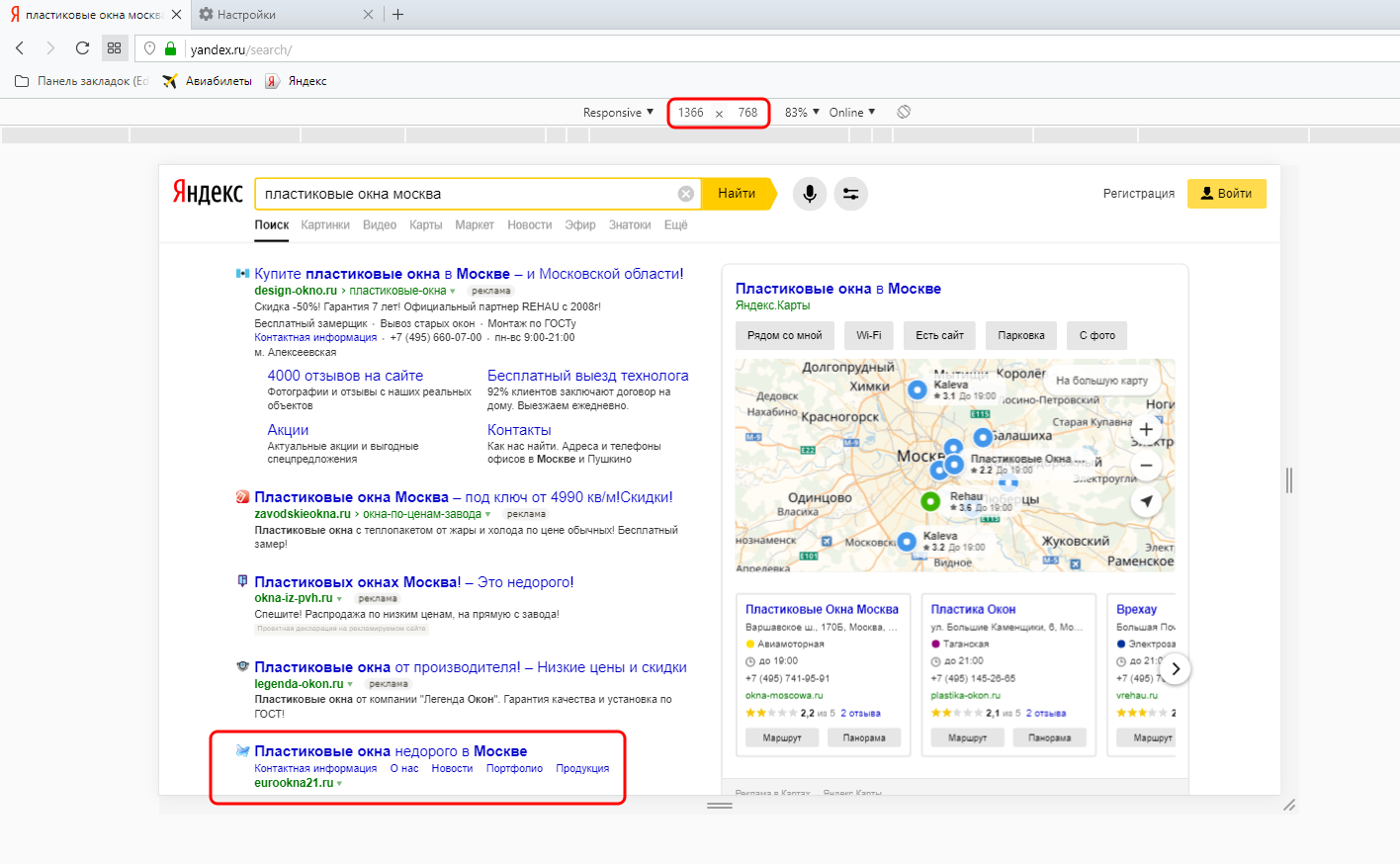Viewport: 1400px width, 864px height.
Task: Reload the page using refresh icon
Action: (x=82, y=48)
